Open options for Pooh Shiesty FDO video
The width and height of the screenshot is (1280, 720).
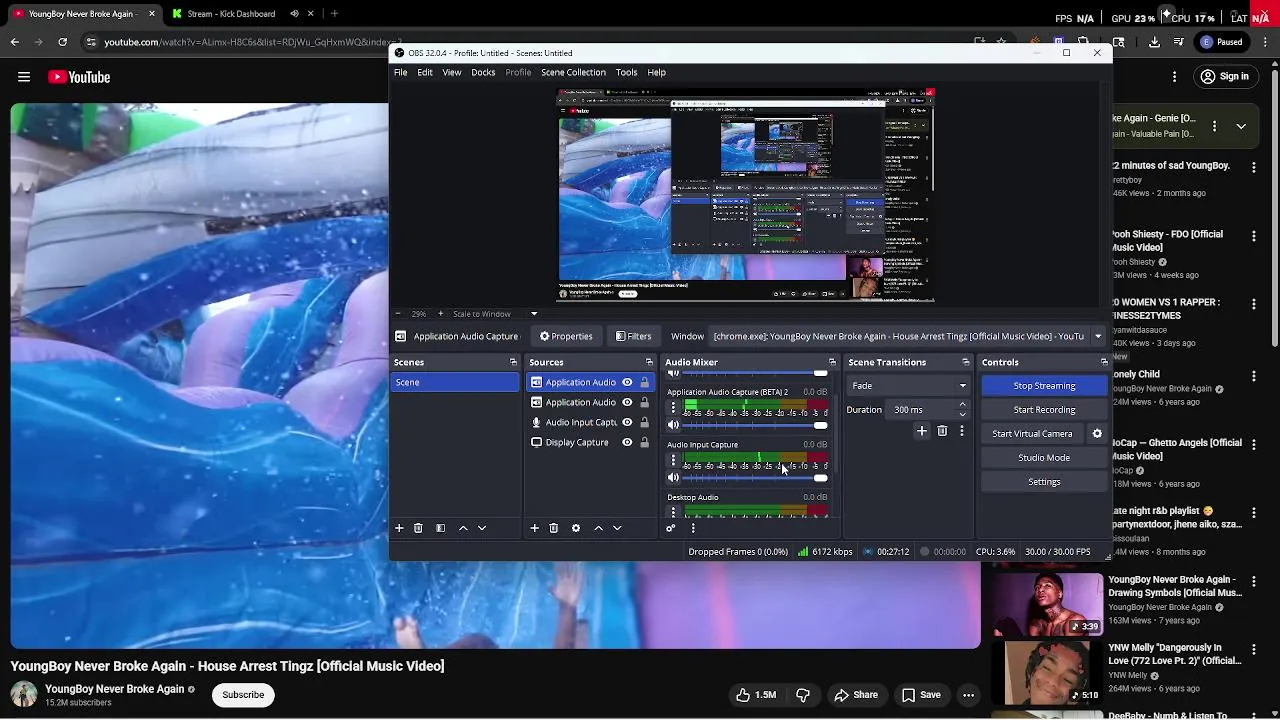pos(1254,235)
